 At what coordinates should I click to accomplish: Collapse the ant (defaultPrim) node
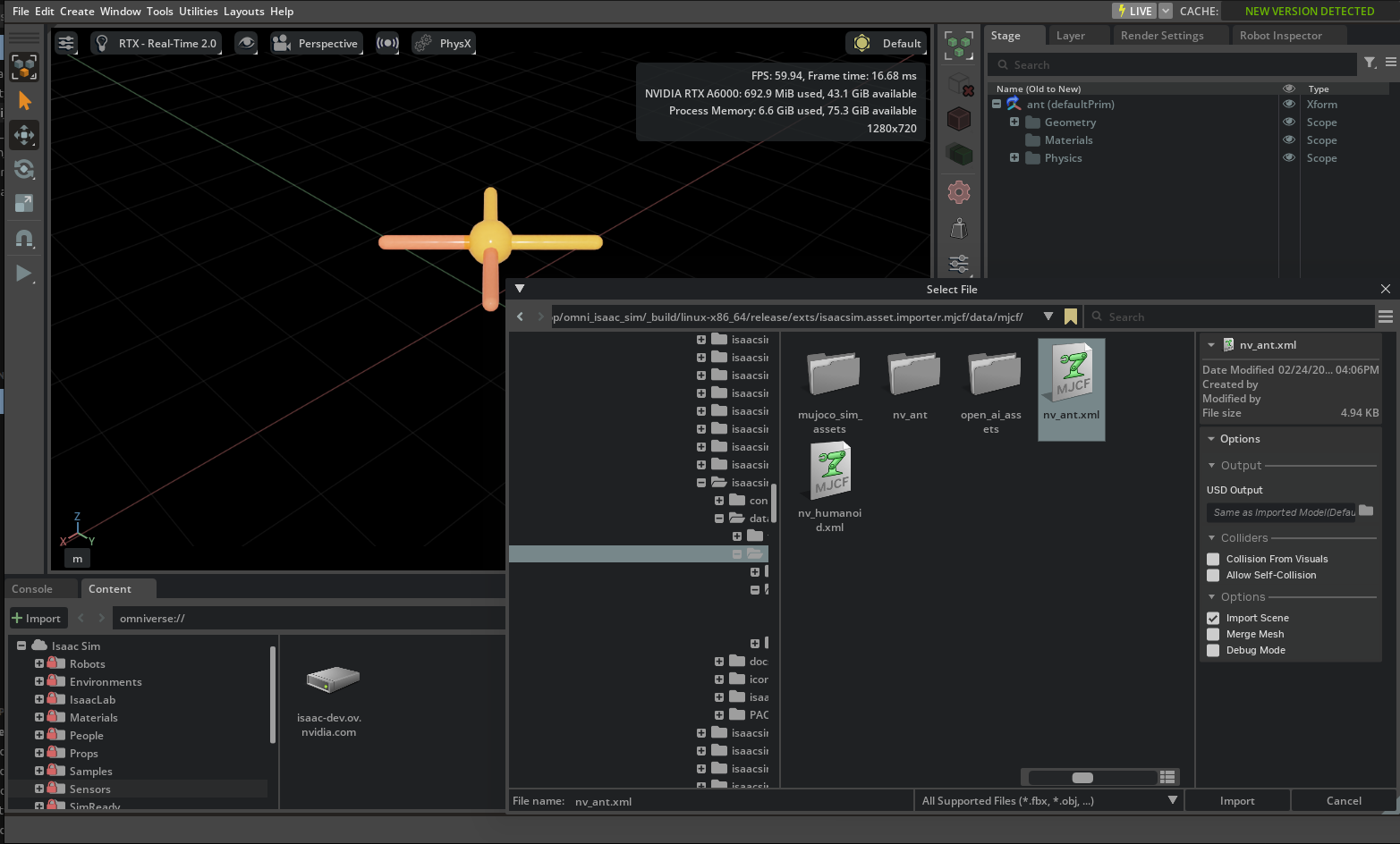click(997, 104)
